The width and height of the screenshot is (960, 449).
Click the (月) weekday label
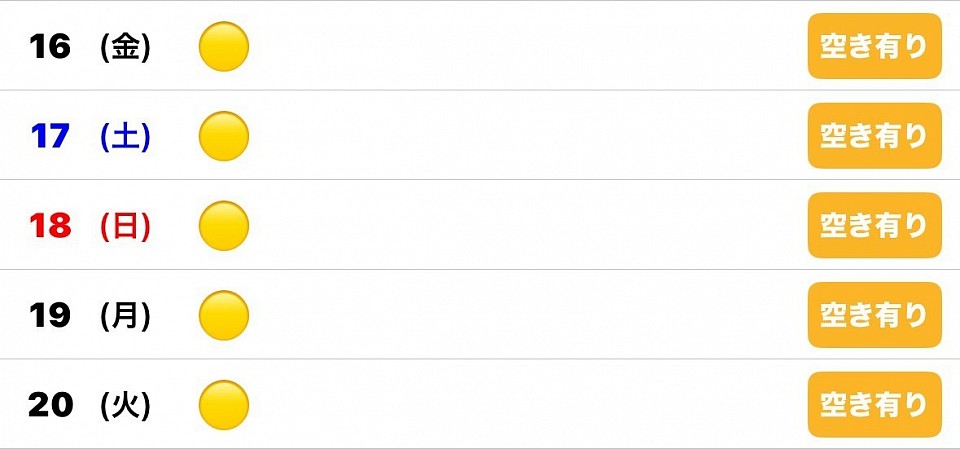(x=126, y=317)
